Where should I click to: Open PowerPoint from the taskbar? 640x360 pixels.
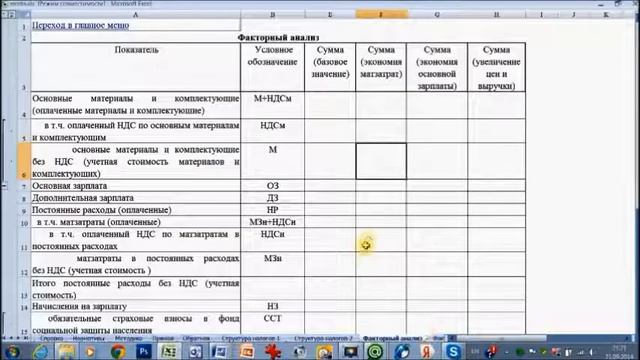(x=247, y=351)
